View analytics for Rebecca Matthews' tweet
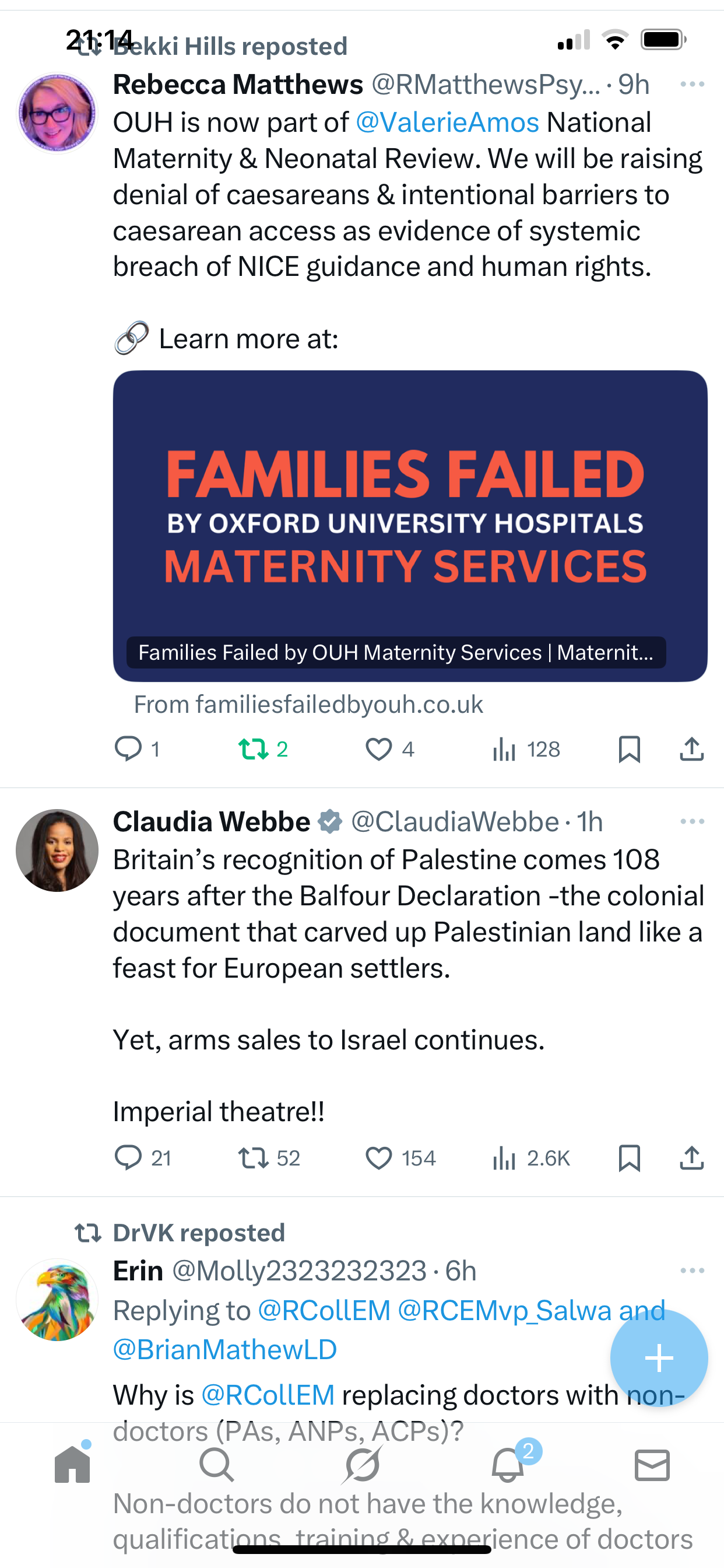The width and height of the screenshot is (724, 1568). point(504,748)
